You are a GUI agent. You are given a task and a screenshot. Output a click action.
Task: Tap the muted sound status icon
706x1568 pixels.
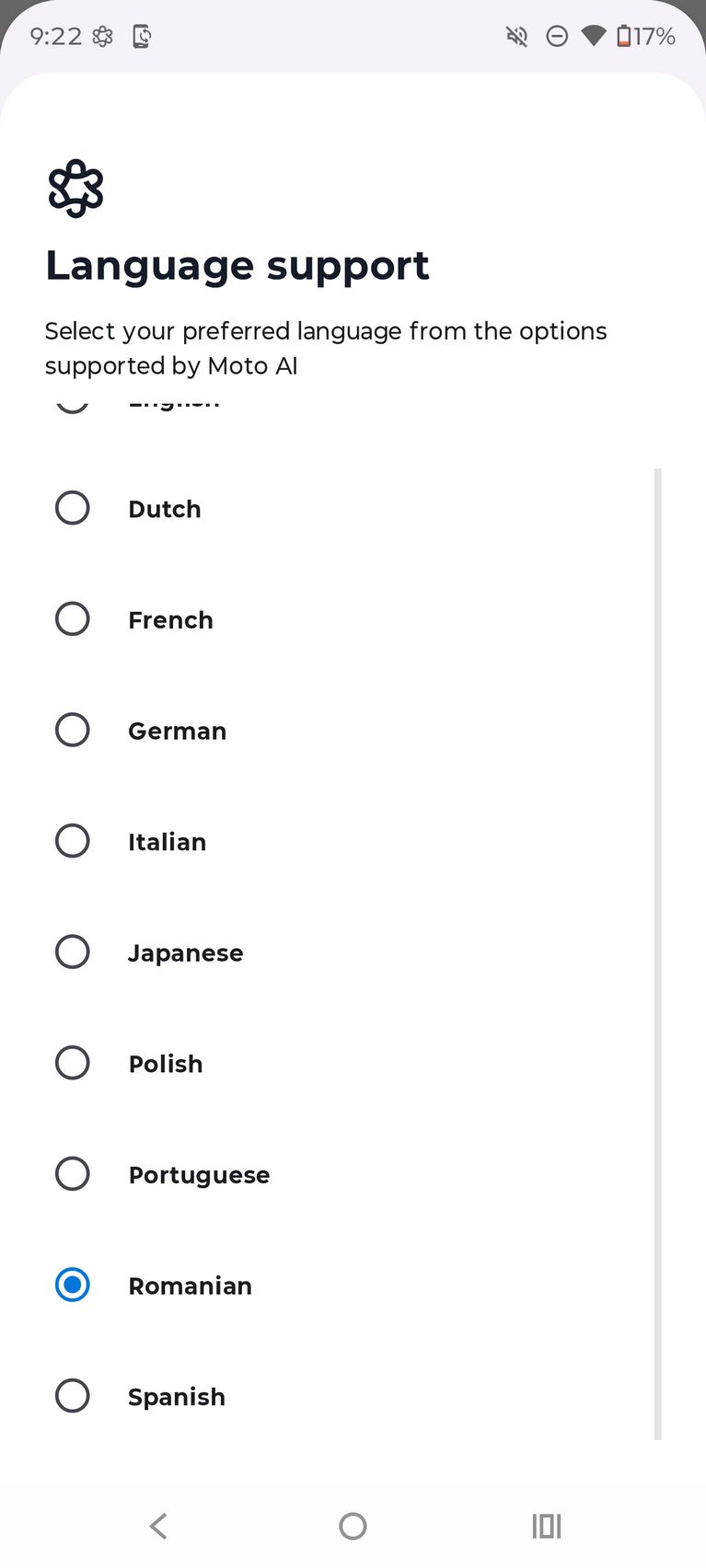tap(516, 37)
